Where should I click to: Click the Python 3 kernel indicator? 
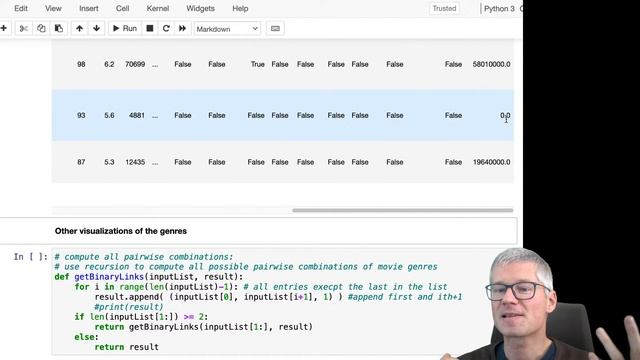click(499, 8)
